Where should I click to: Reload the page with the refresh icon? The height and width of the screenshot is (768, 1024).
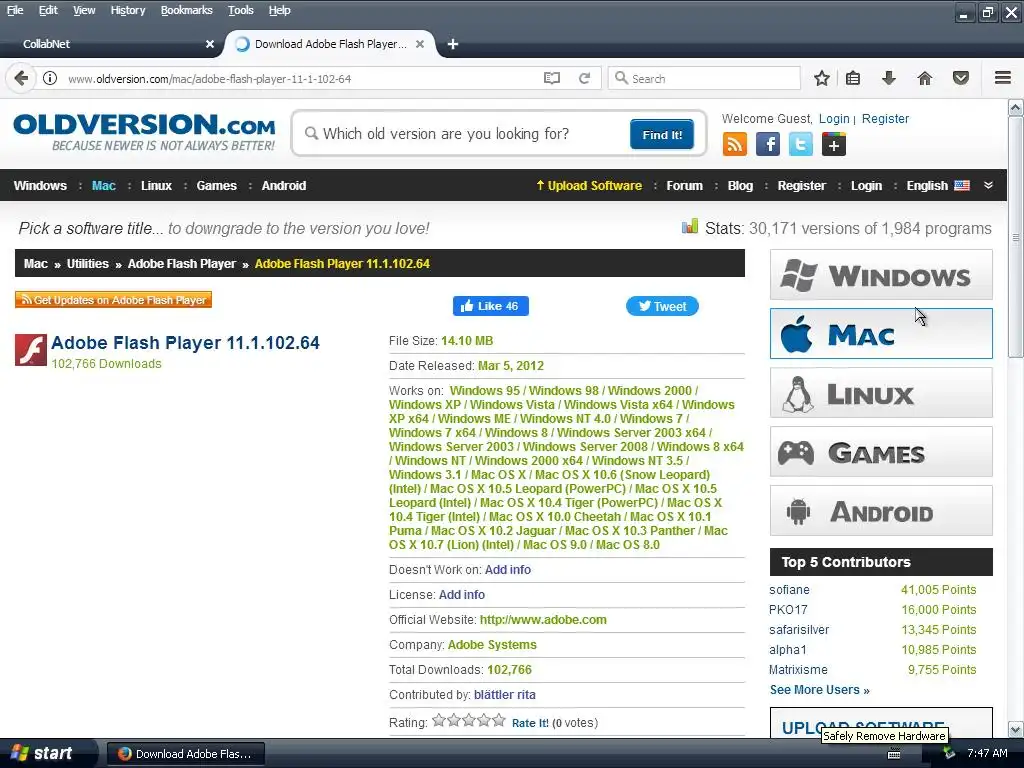pyautogui.click(x=584, y=78)
